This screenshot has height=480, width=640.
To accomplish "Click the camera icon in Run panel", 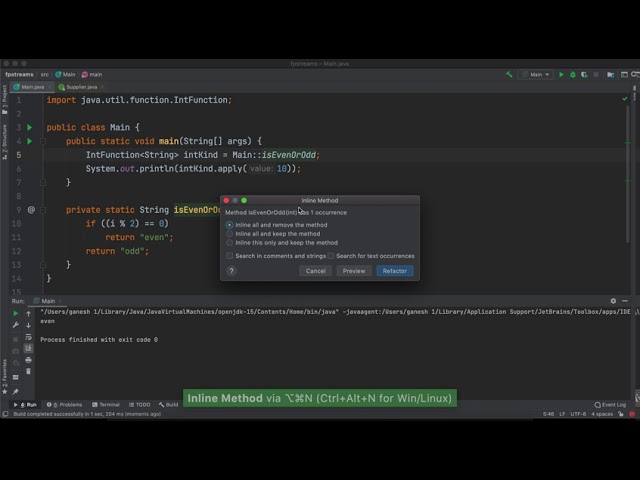I will (16, 351).
